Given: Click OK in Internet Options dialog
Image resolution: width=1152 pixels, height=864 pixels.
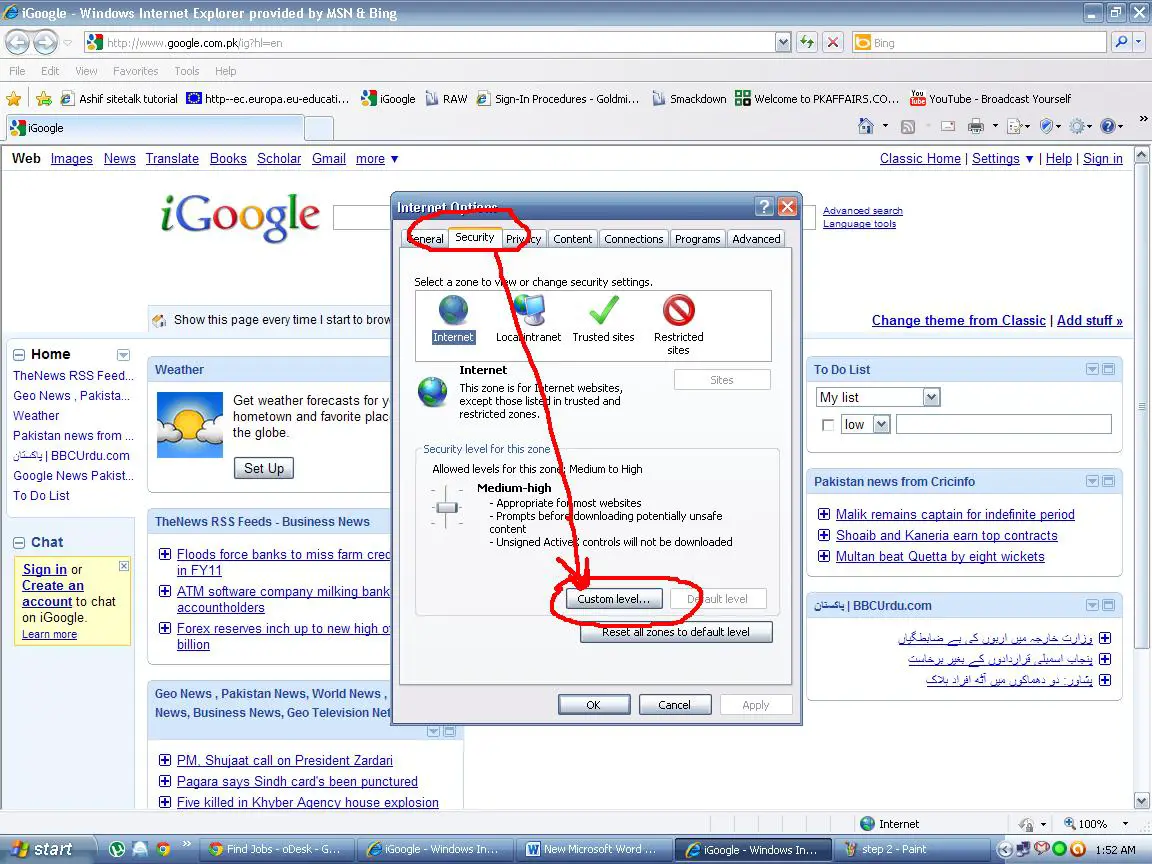Looking at the screenshot, I should point(594,705).
